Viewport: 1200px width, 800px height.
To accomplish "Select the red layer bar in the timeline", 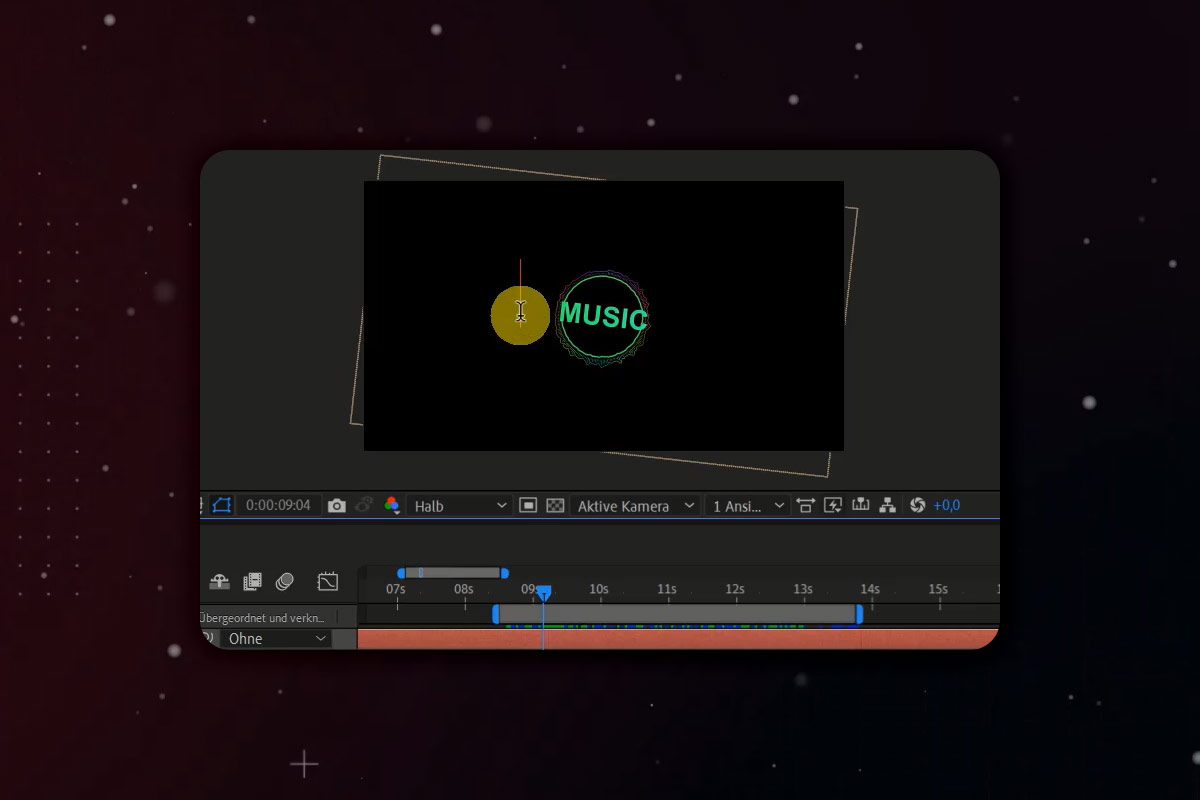I will [678, 639].
